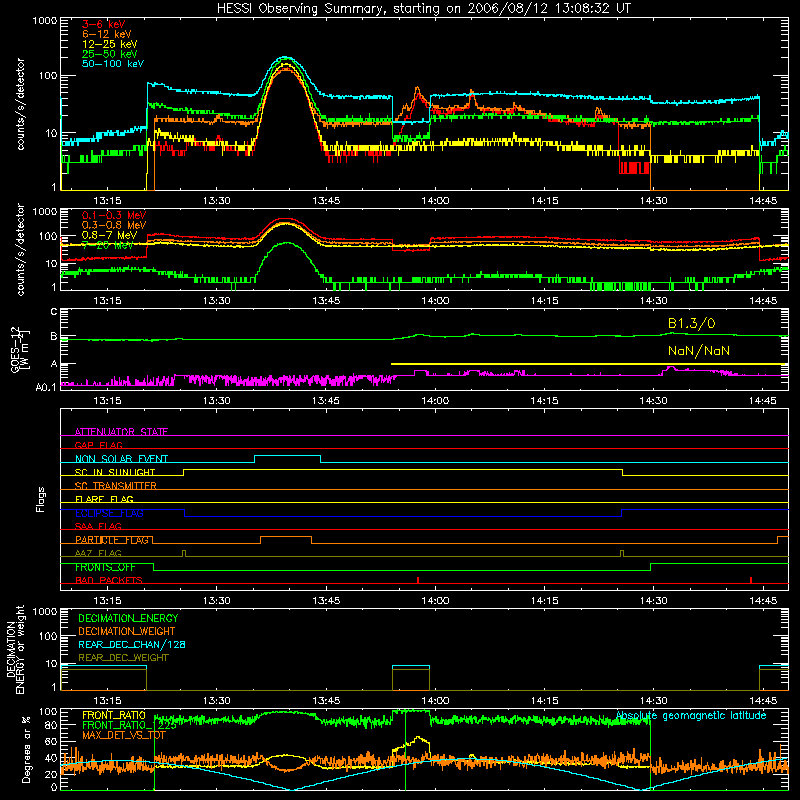Click the 12-25 keV legend entry
The image size is (800, 800).
pyautogui.click(x=110, y=44)
